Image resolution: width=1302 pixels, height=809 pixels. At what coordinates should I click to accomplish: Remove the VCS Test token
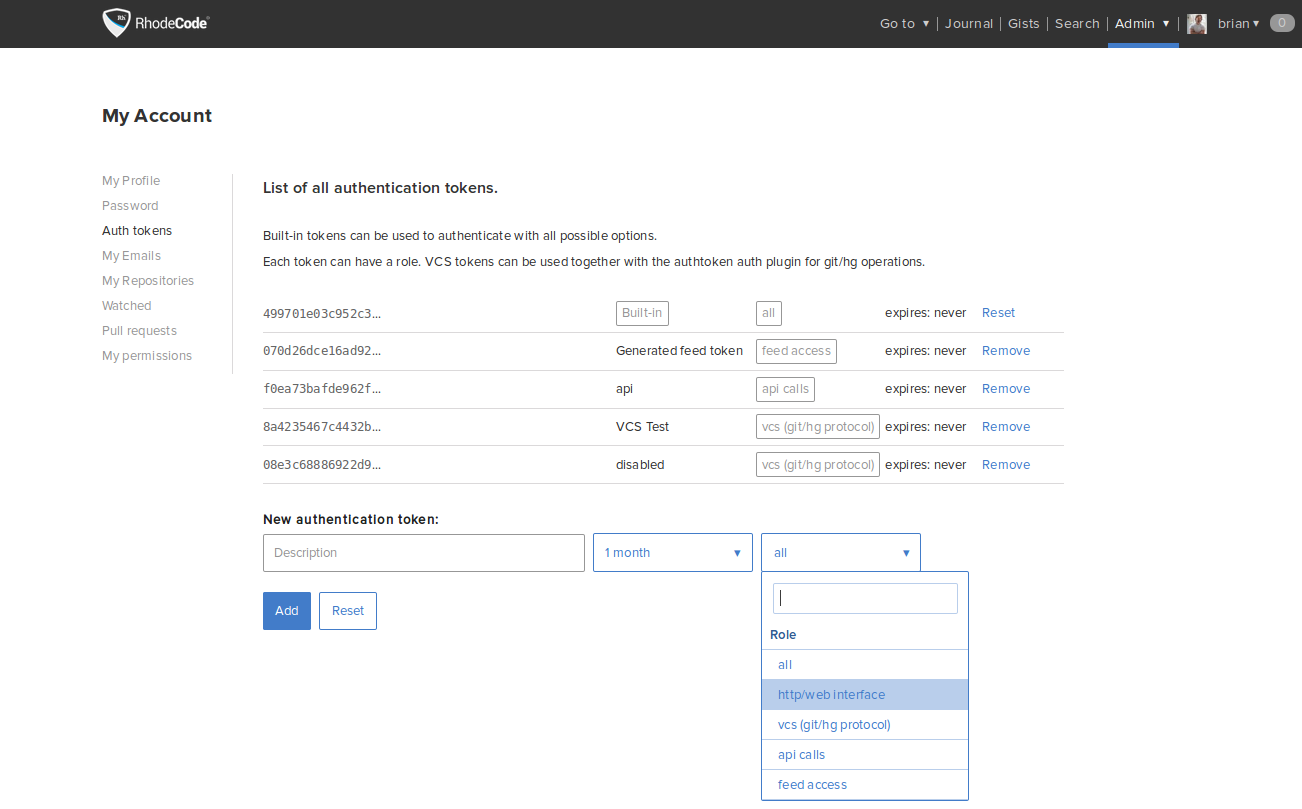(1005, 427)
